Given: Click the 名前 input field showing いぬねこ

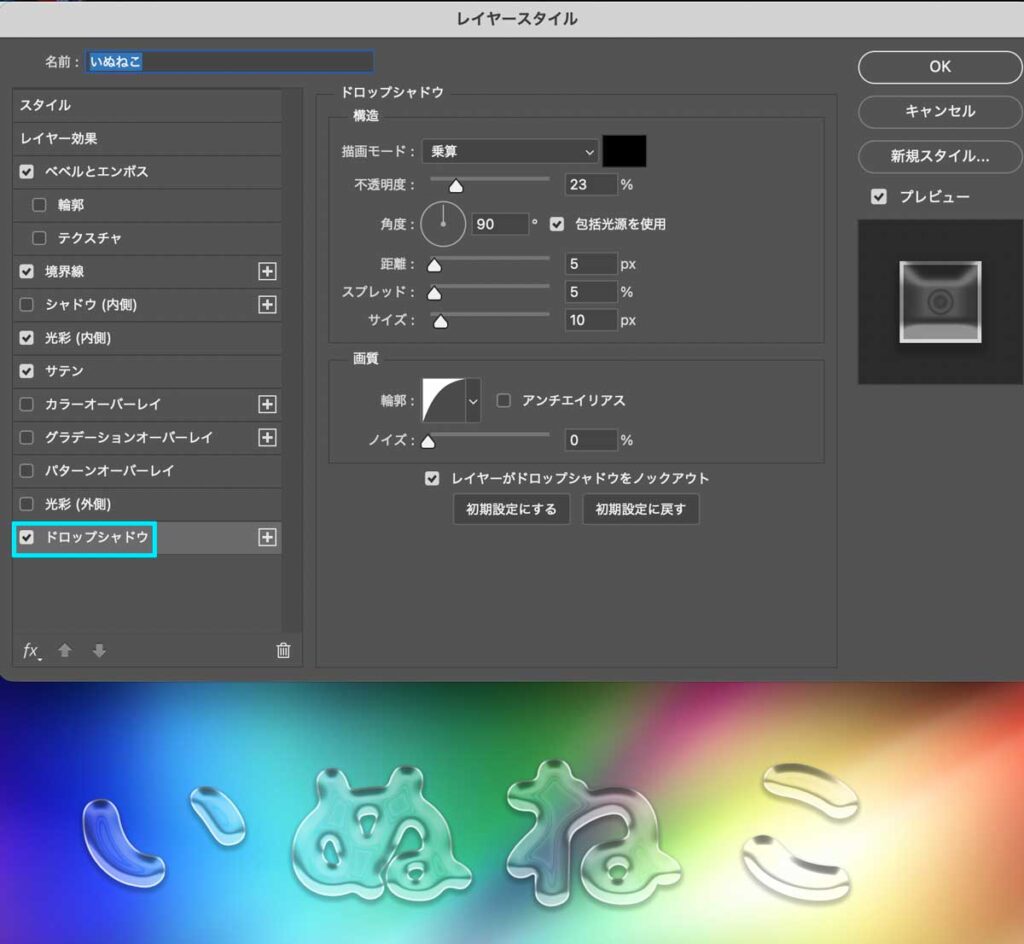Looking at the screenshot, I should click(x=228, y=61).
